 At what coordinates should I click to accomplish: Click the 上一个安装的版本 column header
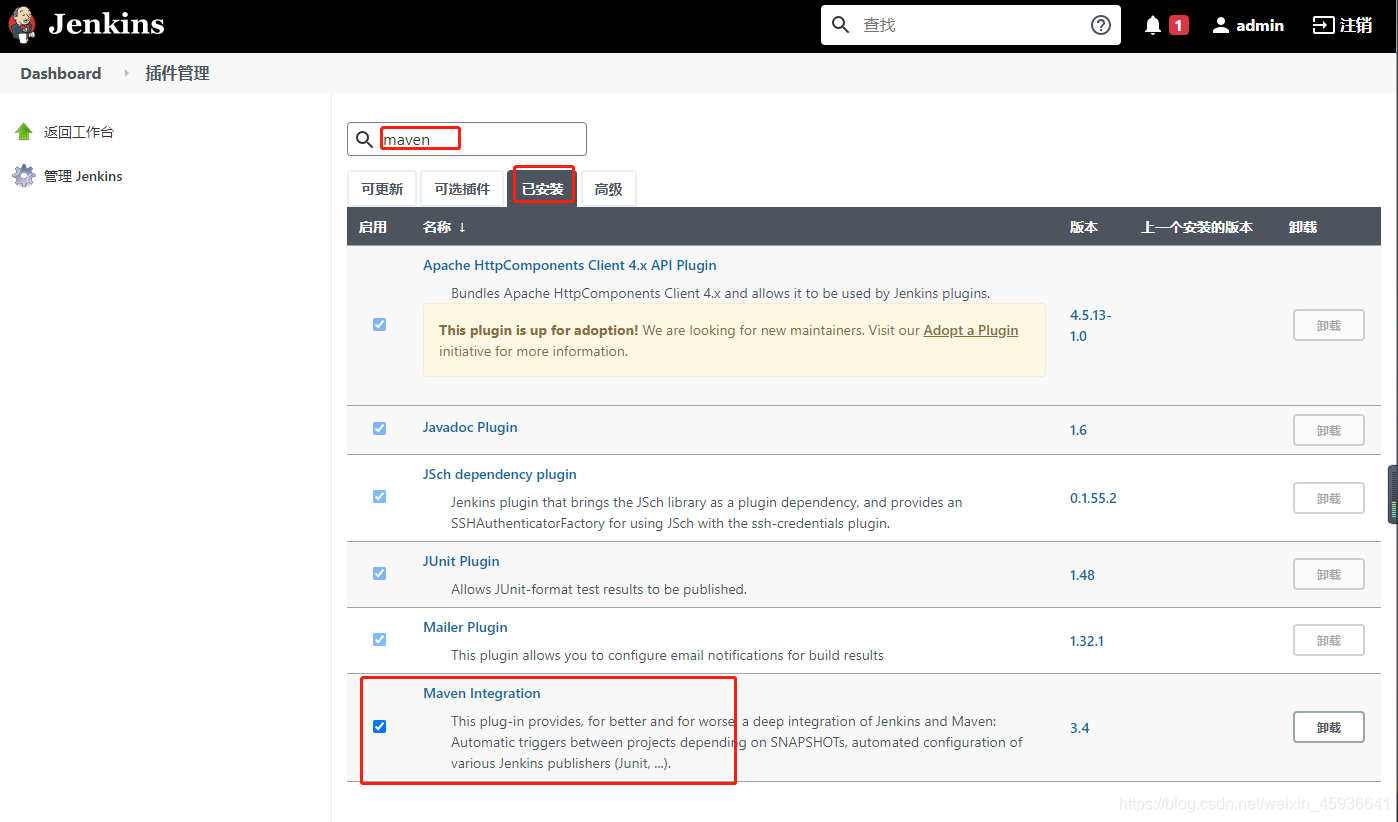coord(1197,227)
